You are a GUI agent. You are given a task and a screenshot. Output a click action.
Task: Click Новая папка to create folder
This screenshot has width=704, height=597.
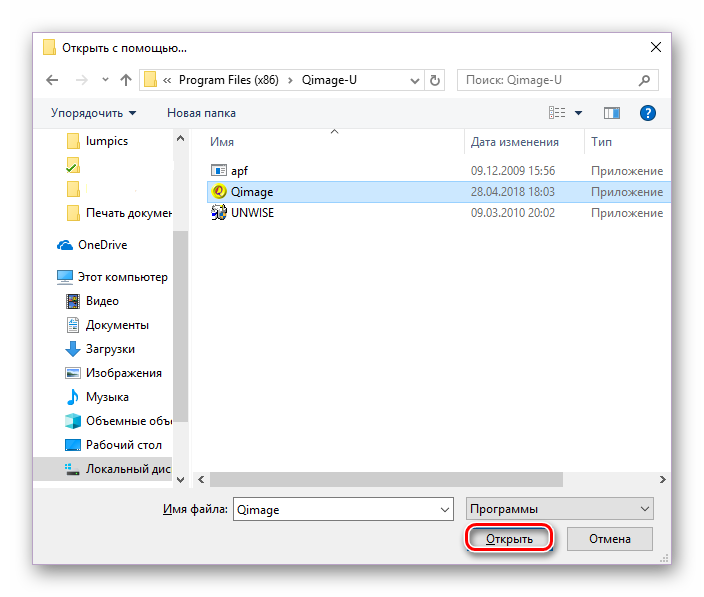pyautogui.click(x=201, y=113)
